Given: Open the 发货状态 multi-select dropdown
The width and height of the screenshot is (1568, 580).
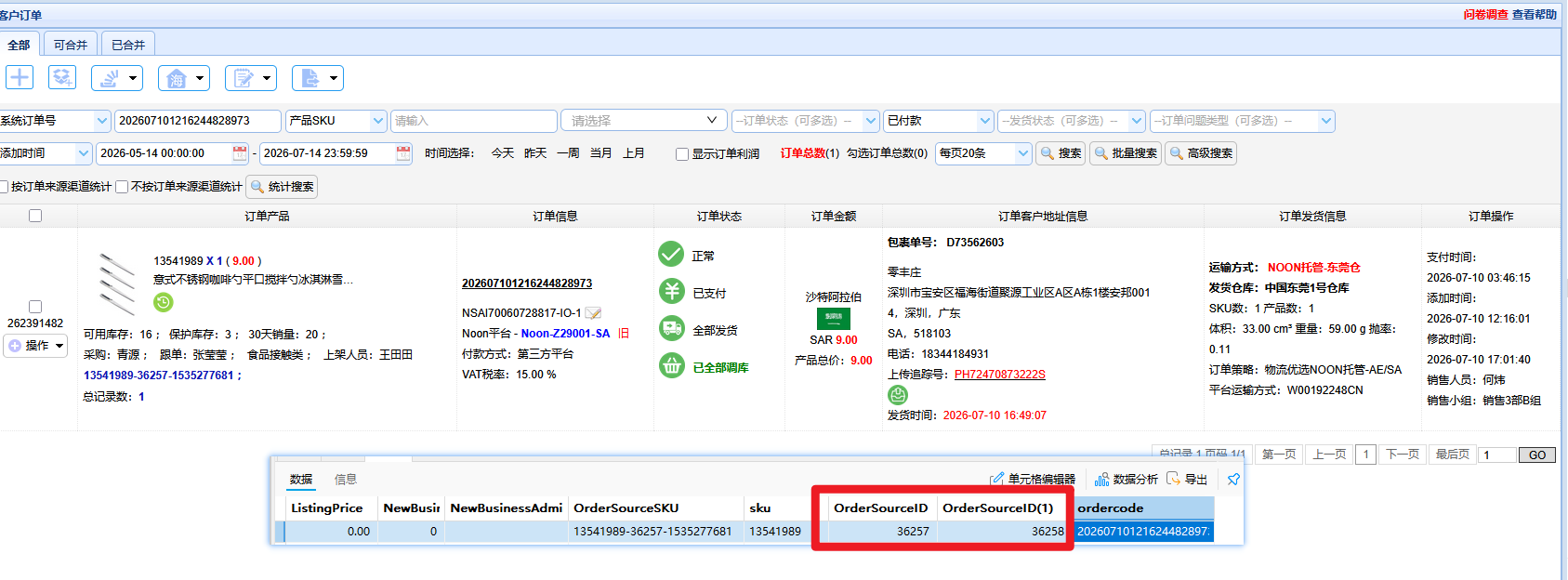Looking at the screenshot, I should (x=1072, y=121).
